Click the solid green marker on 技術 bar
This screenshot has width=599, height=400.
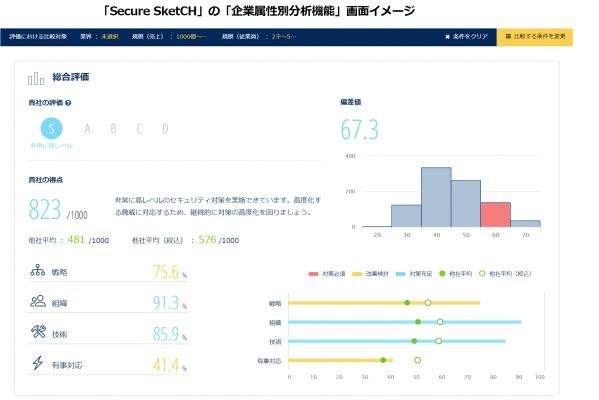pyautogui.click(x=414, y=341)
